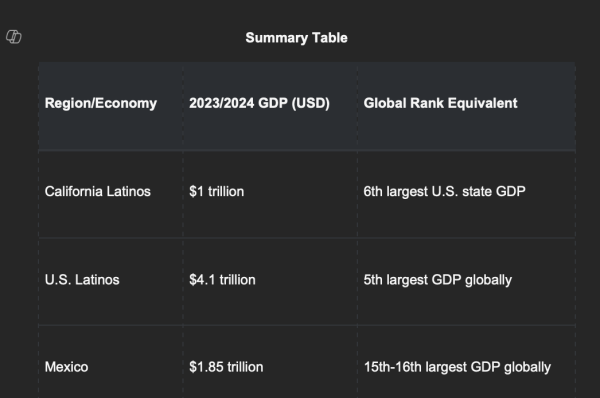Viewport: 600px width, 398px height.
Task: Click the $1.85 trillion value
Action: pyautogui.click(x=226, y=367)
